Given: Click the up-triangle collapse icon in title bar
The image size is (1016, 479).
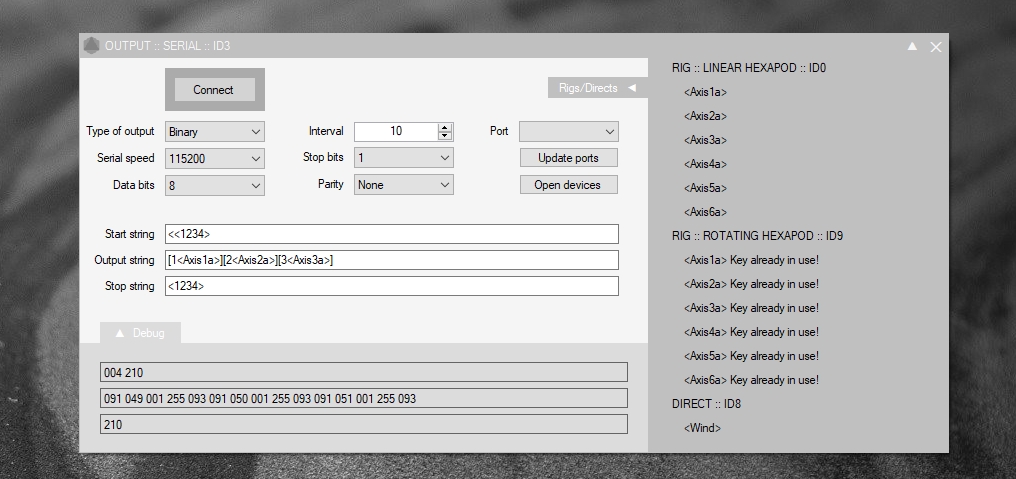Looking at the screenshot, I should coord(912,46).
